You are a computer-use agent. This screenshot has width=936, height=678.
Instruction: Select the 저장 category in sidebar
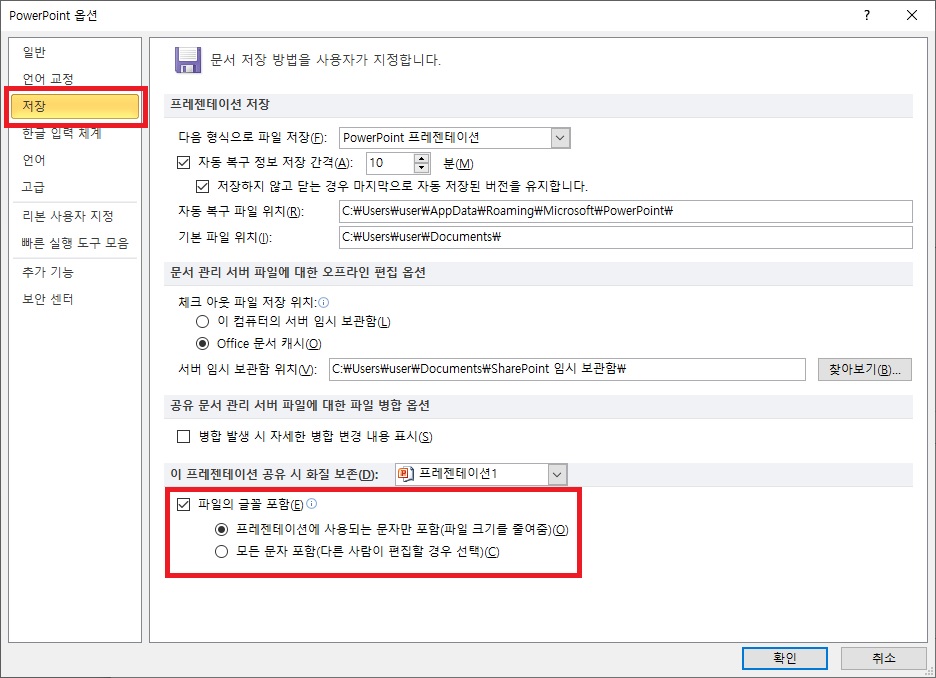[x=75, y=106]
